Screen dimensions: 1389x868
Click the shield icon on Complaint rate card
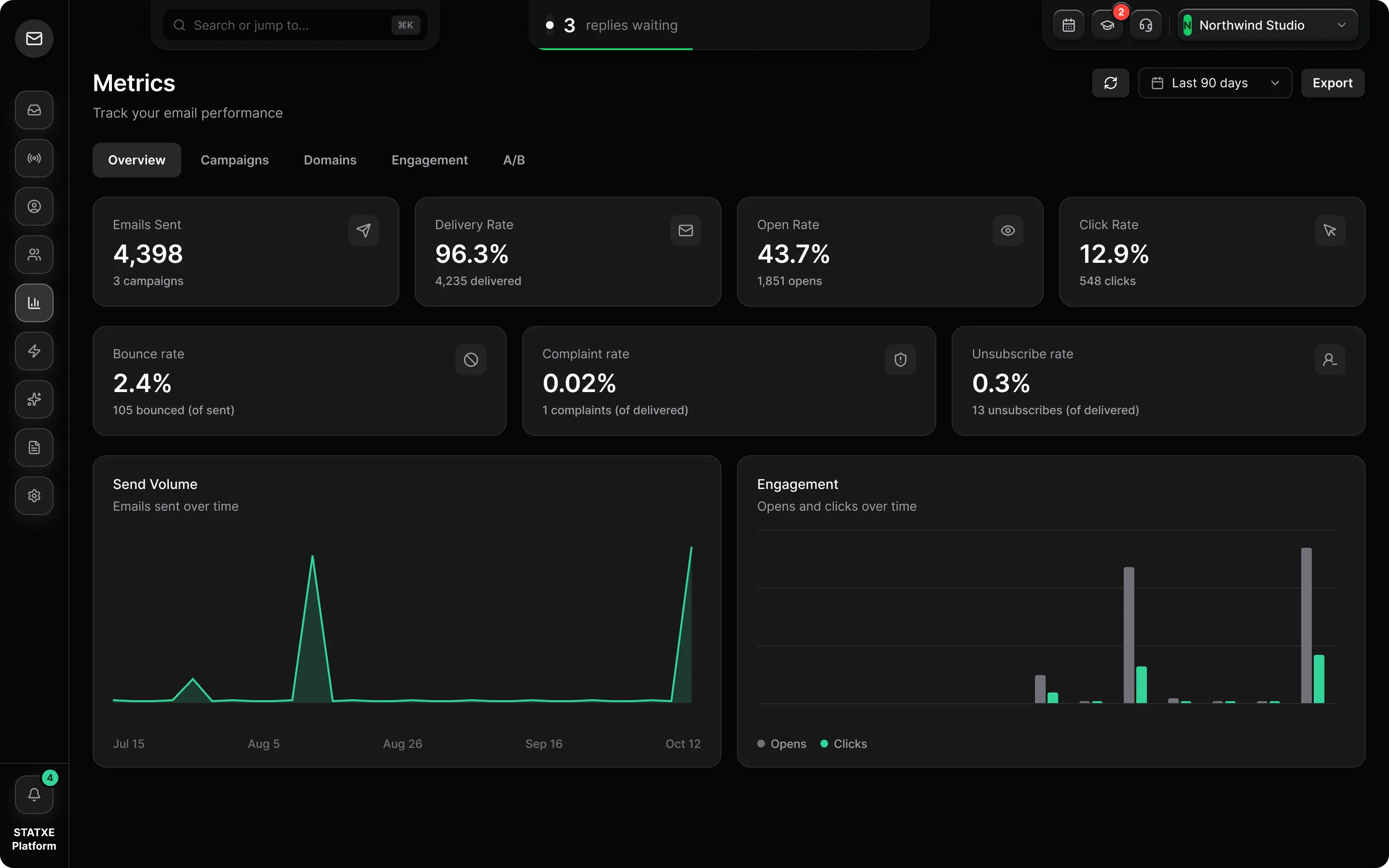click(900, 360)
